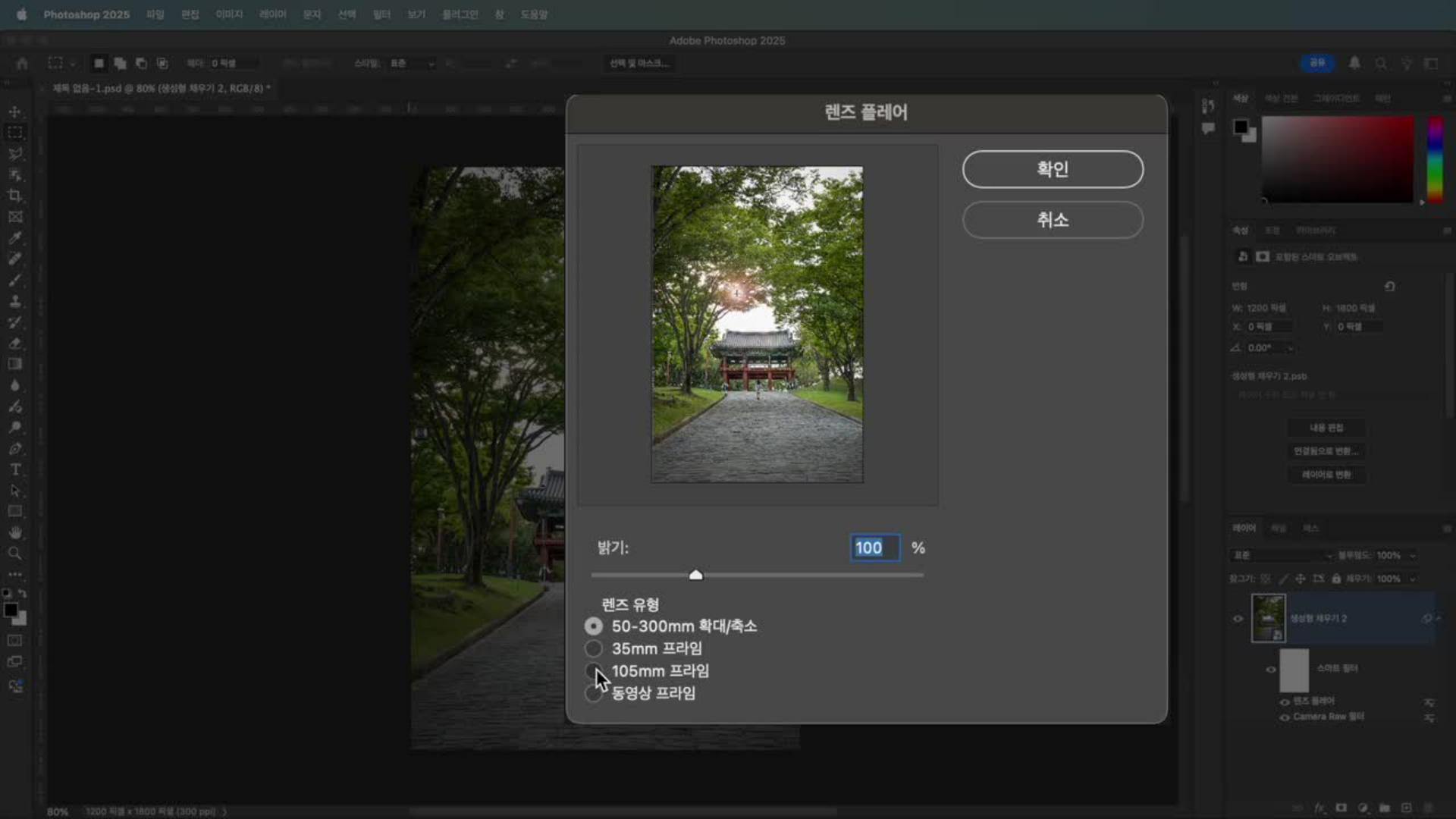Screen dimensions: 1456x819
Task: Select 105mm 프라임 lens type
Action: click(594, 671)
